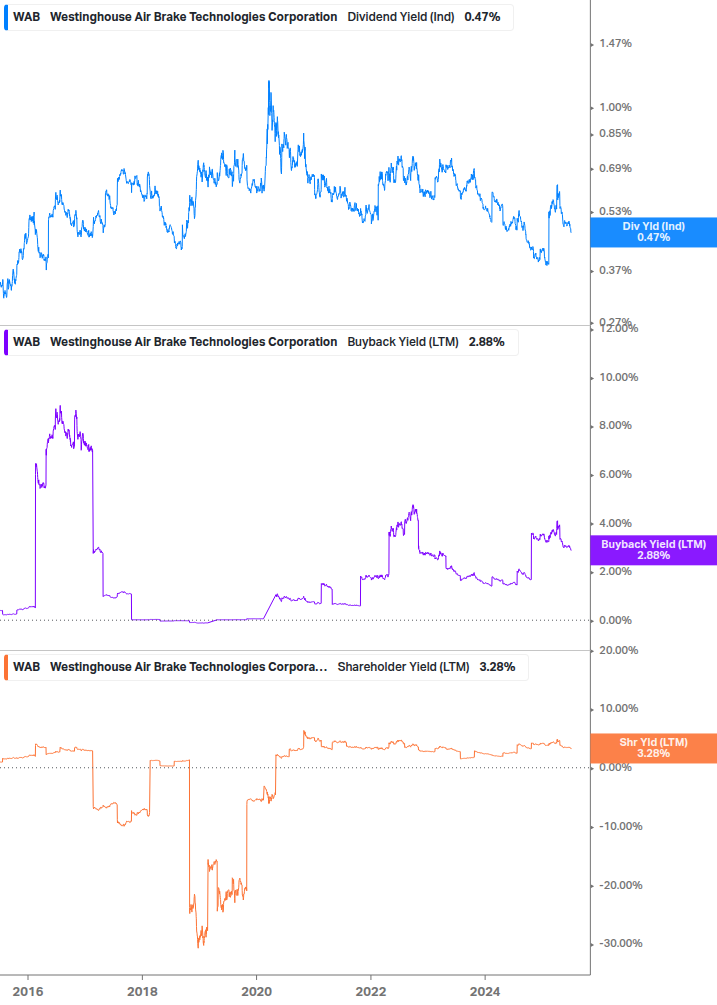This screenshot has height=1005, width=717.
Task: Click the blue color bar of Dividend Yield legend
Action: click(6, 17)
